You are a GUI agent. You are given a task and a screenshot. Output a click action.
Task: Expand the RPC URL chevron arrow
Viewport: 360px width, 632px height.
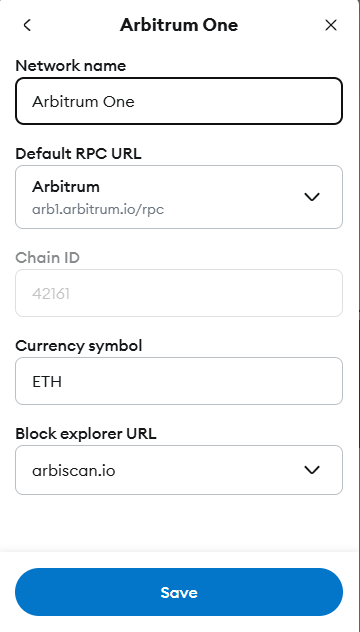click(312, 197)
